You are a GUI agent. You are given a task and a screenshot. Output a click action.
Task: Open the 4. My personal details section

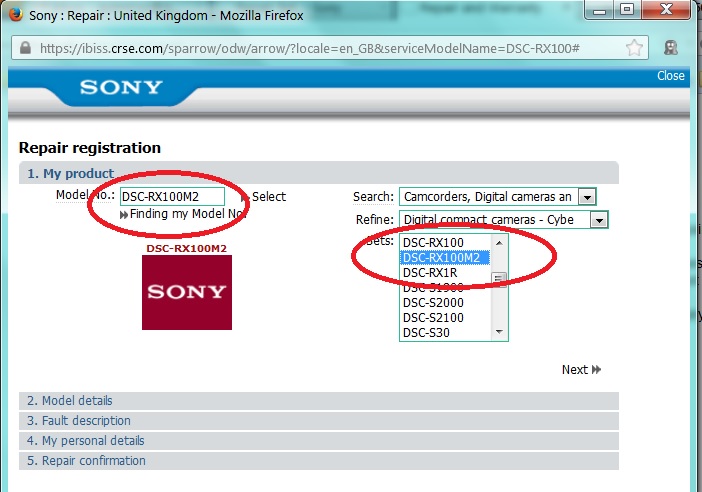coord(86,441)
